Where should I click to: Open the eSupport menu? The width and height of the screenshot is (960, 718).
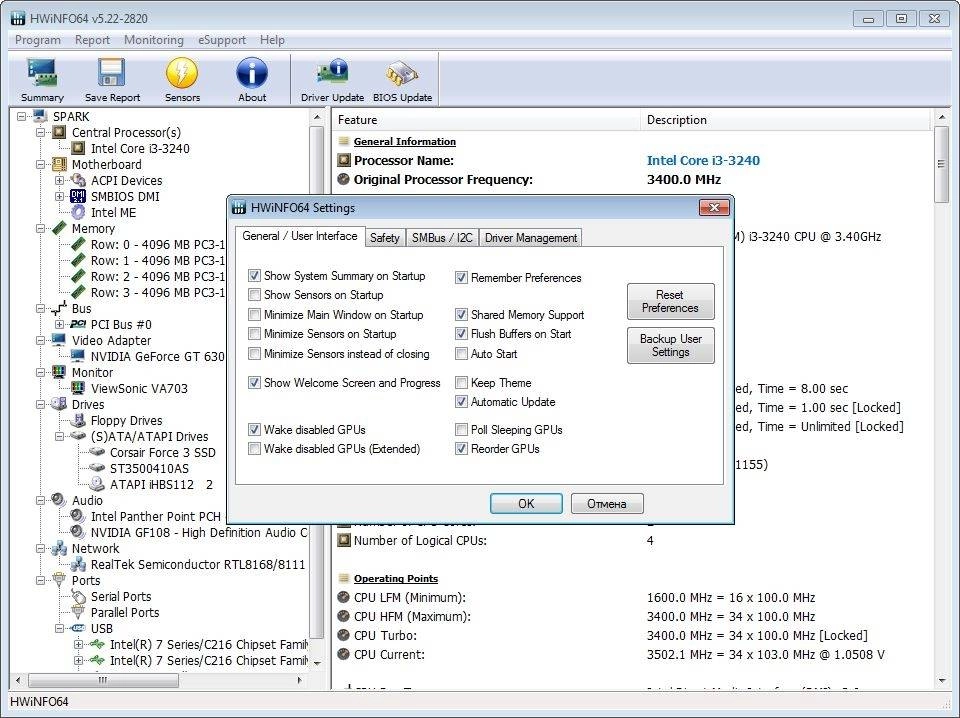[x=222, y=40]
